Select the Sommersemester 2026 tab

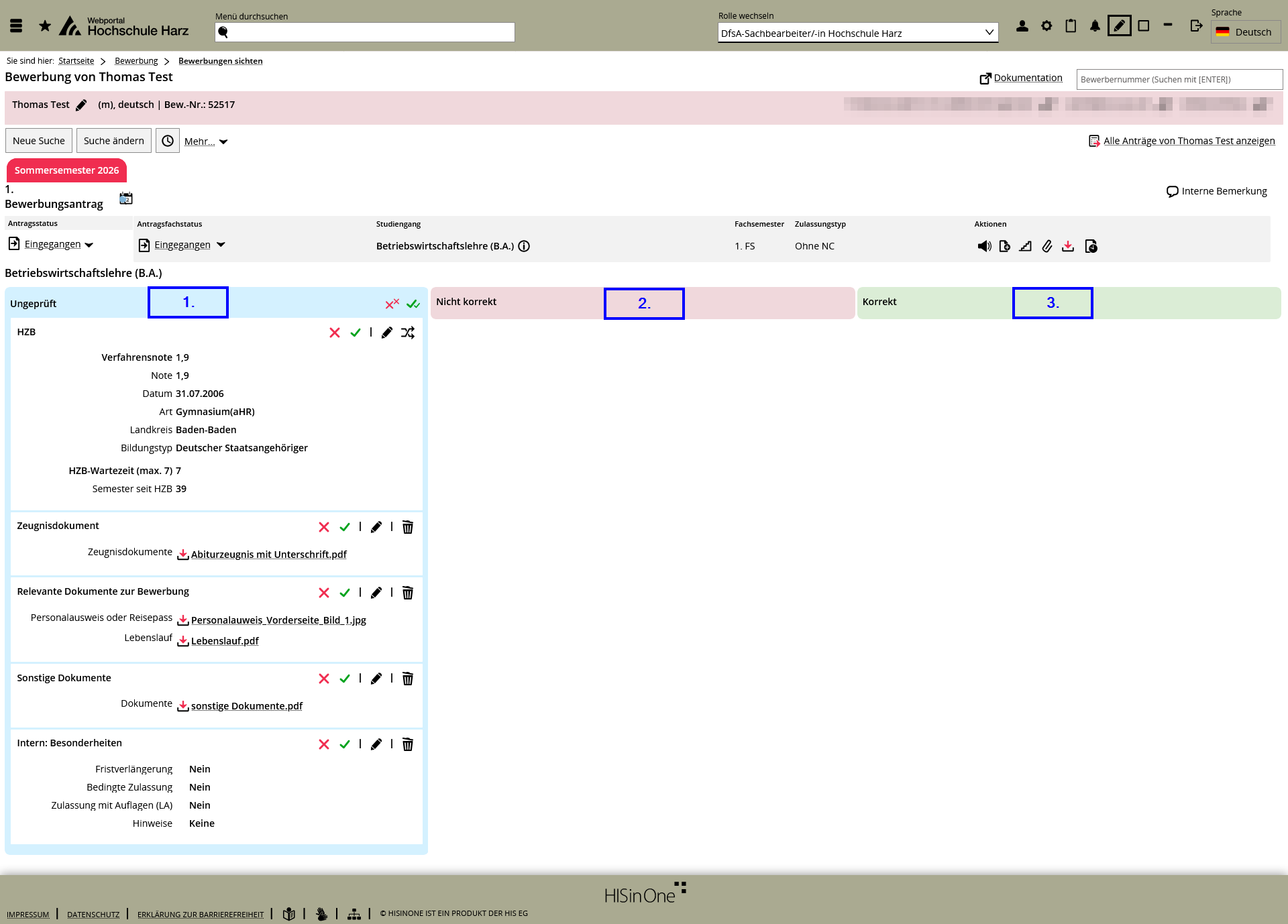pos(66,170)
